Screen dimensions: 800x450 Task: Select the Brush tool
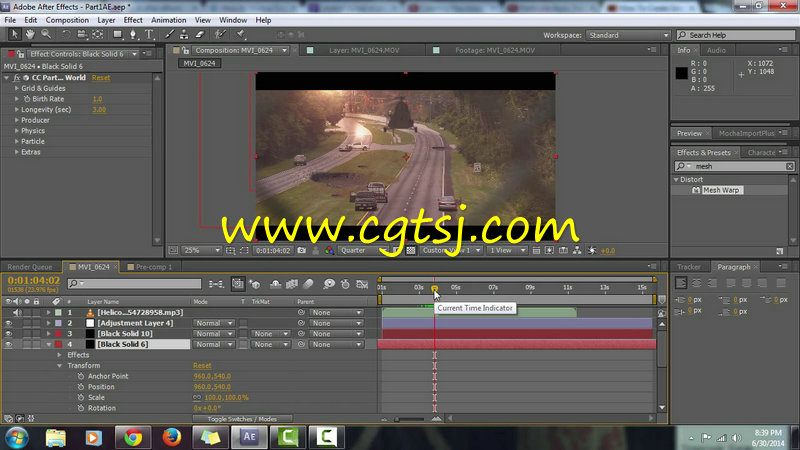[169, 34]
